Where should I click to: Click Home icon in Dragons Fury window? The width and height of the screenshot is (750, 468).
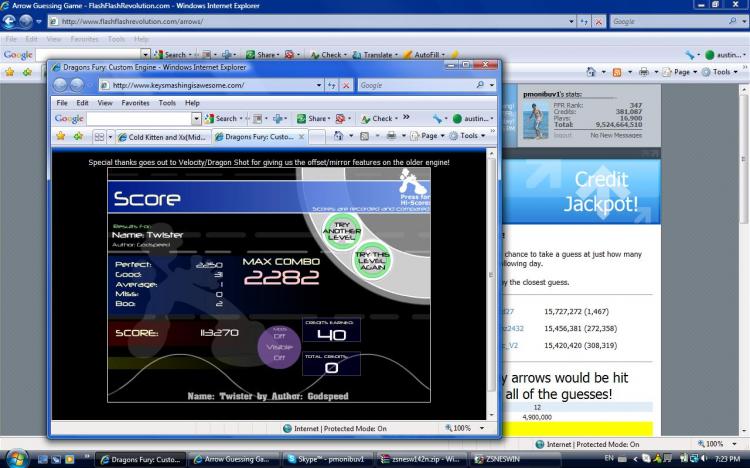click(x=338, y=136)
